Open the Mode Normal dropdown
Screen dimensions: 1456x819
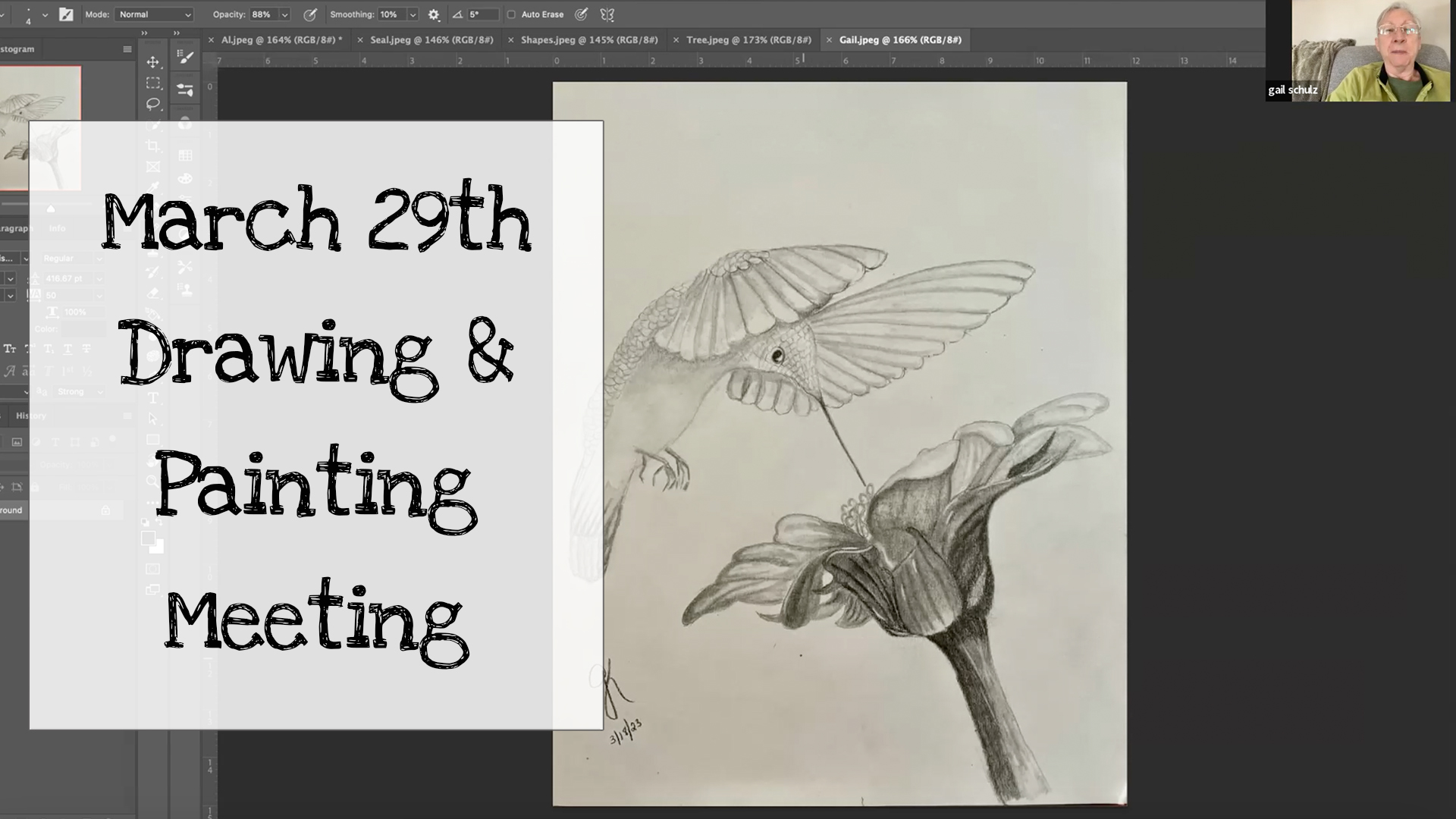click(154, 14)
